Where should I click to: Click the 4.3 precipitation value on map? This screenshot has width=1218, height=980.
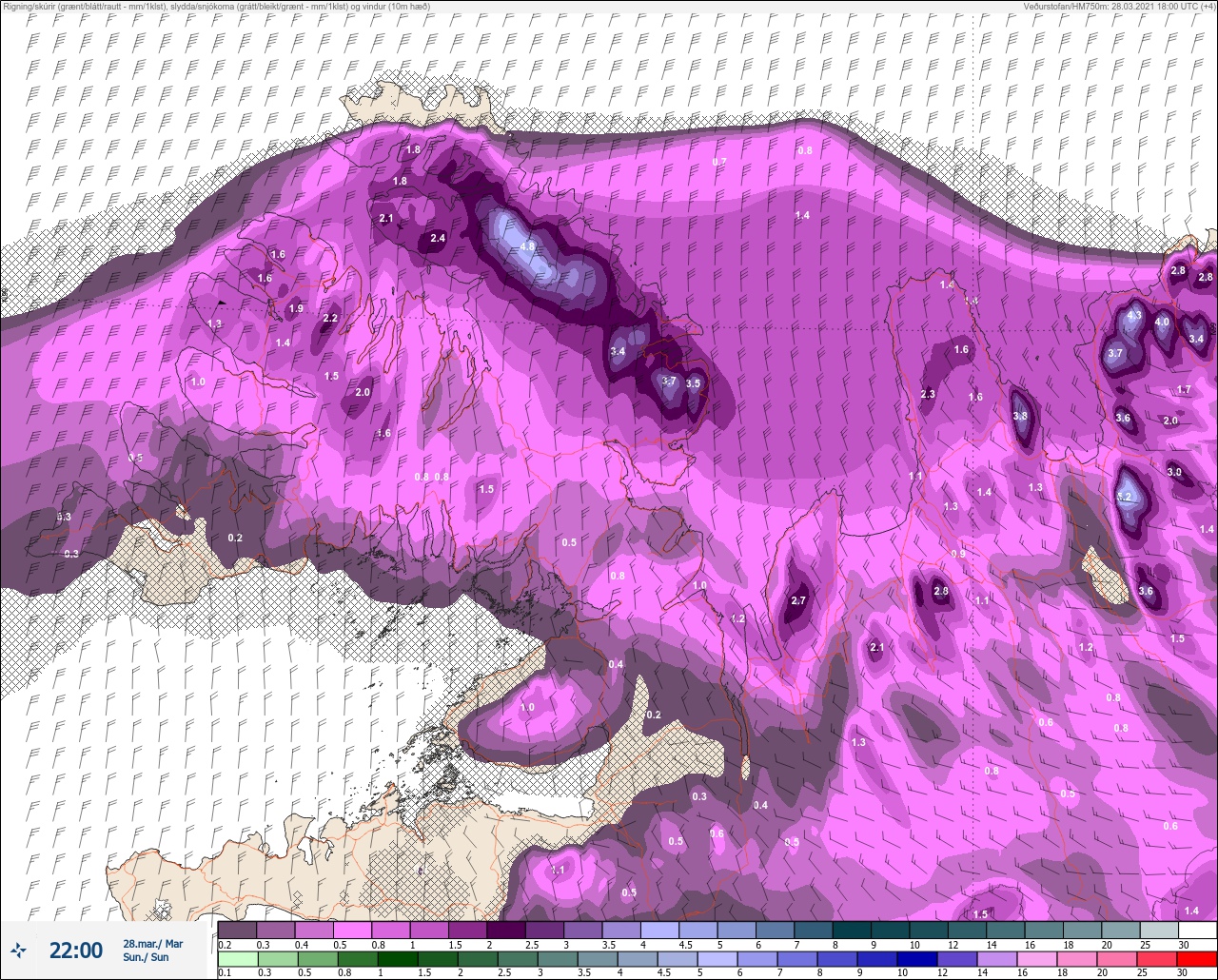click(1134, 315)
